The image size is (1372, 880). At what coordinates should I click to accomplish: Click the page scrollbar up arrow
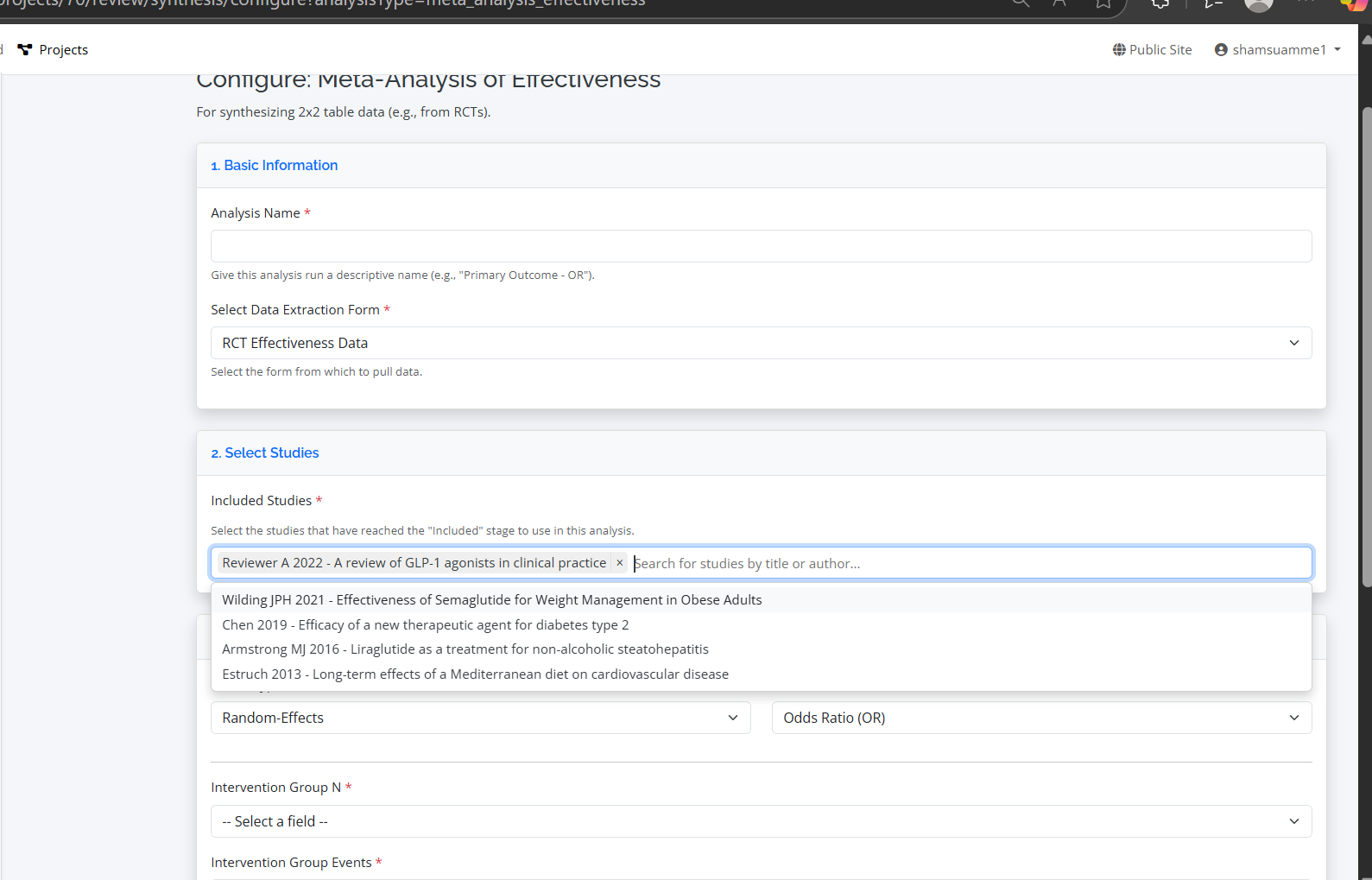pos(1365,39)
